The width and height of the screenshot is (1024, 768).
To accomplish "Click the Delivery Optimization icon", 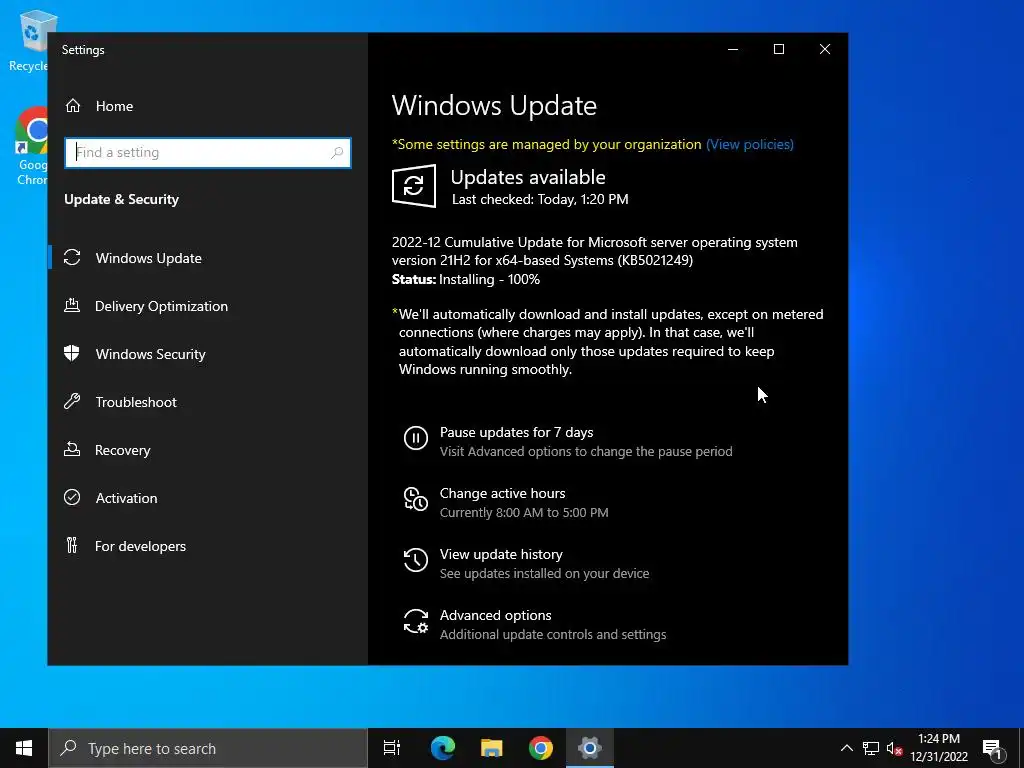I will click(x=72, y=305).
